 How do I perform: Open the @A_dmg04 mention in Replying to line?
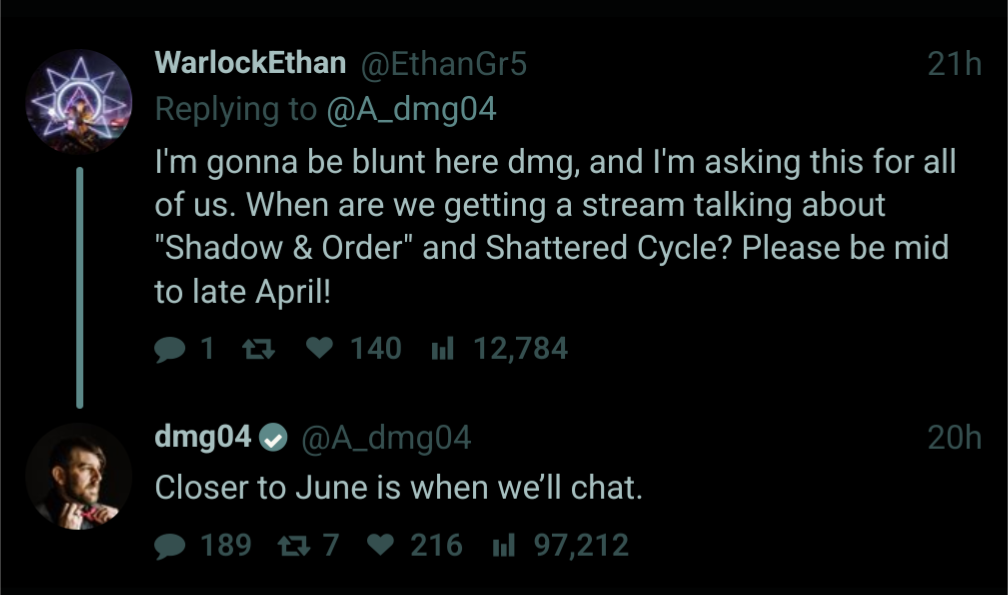coord(411,109)
